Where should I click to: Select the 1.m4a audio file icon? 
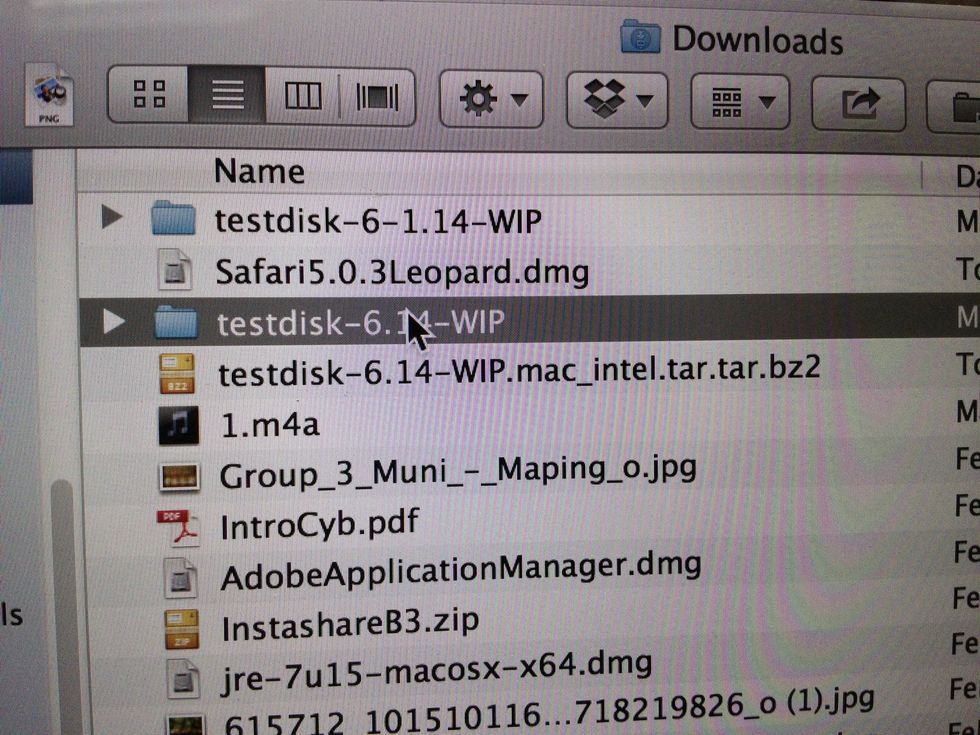[177, 424]
